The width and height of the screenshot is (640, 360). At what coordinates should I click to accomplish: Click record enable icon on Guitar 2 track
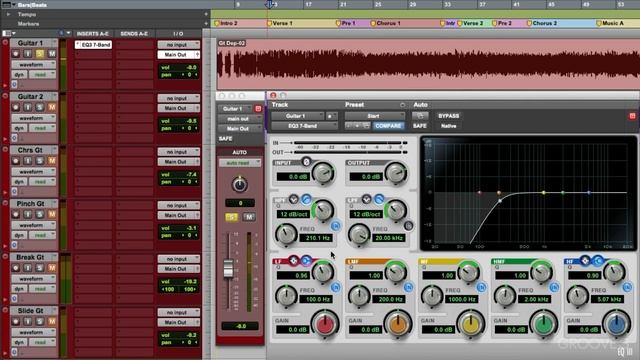pos(16,107)
